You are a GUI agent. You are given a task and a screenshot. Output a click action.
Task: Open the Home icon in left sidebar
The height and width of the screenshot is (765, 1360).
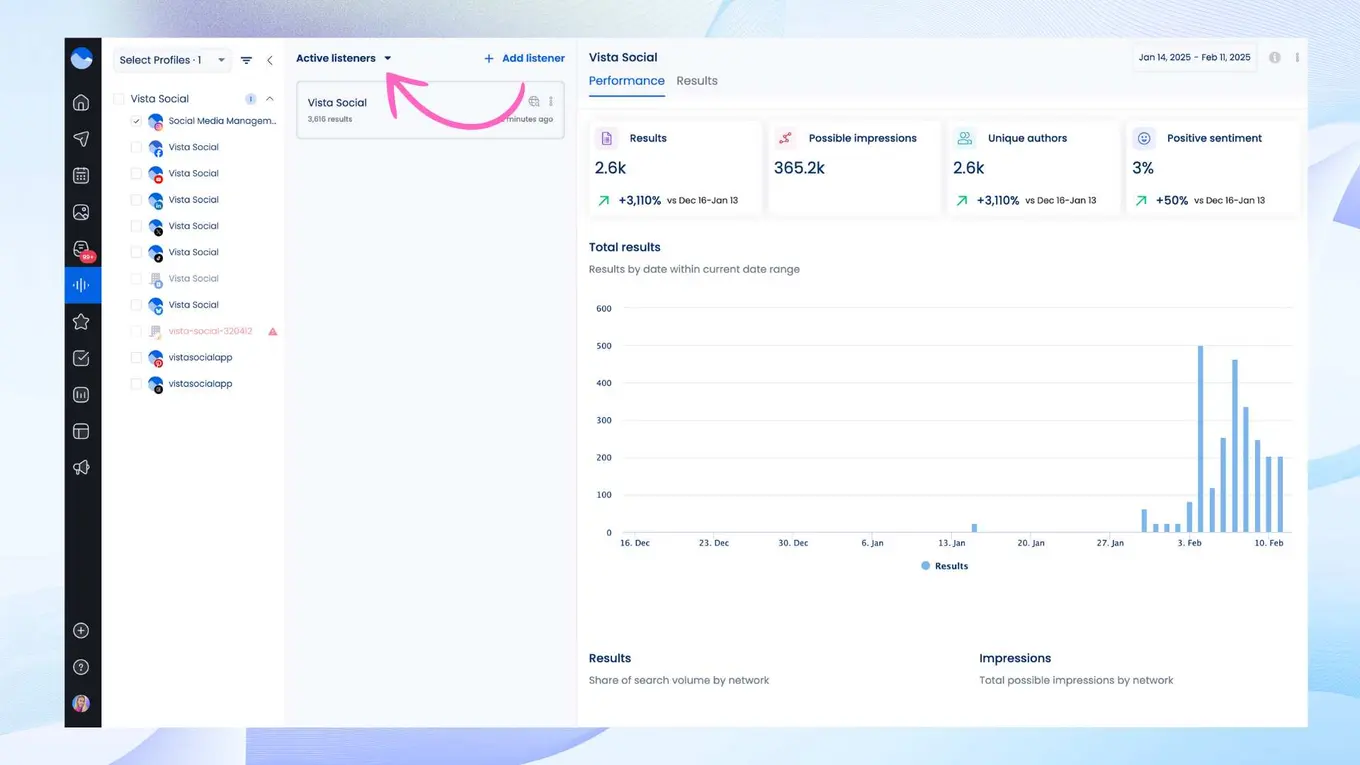coord(81,102)
